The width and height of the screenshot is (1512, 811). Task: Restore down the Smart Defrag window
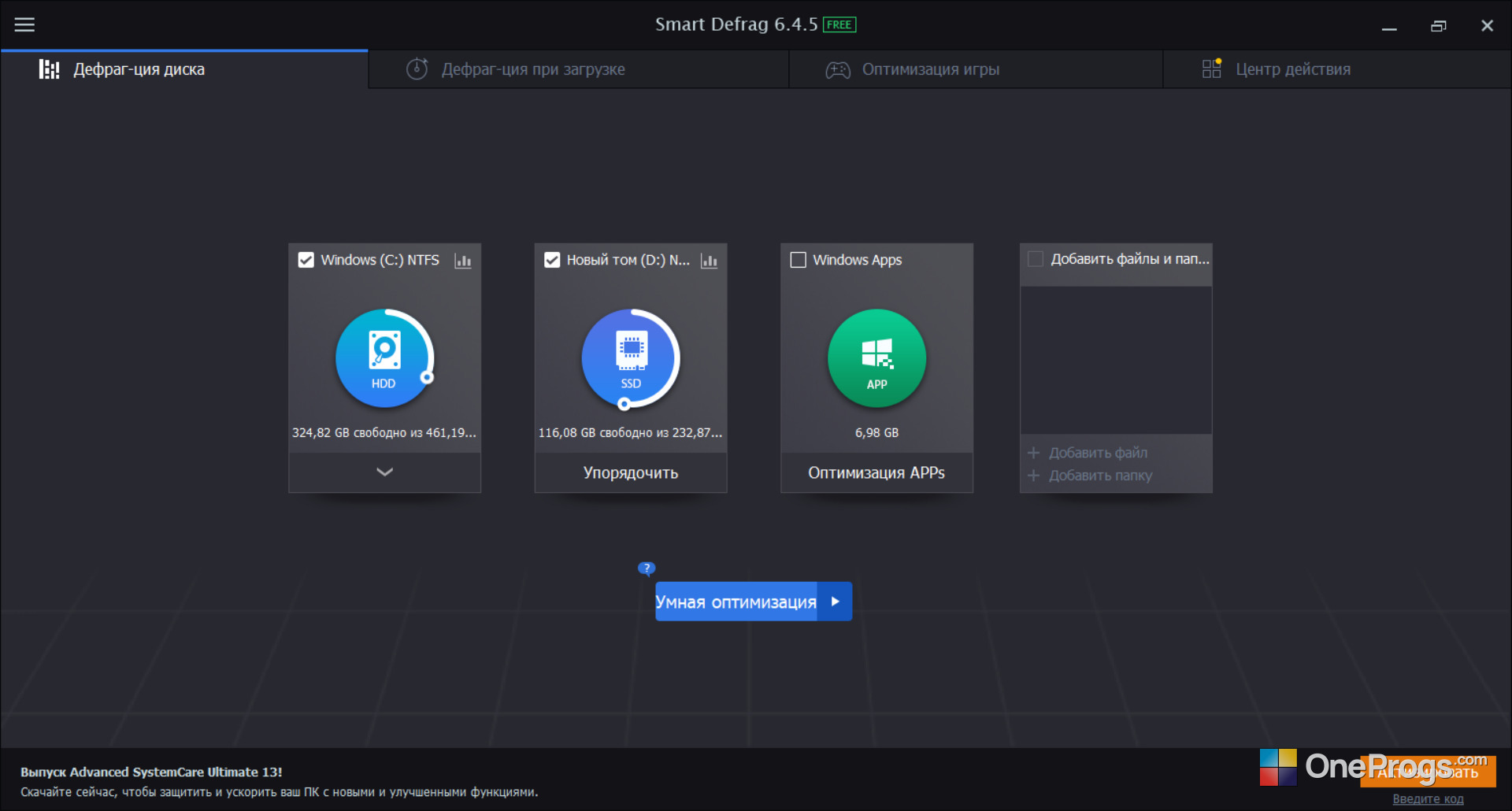click(1439, 26)
